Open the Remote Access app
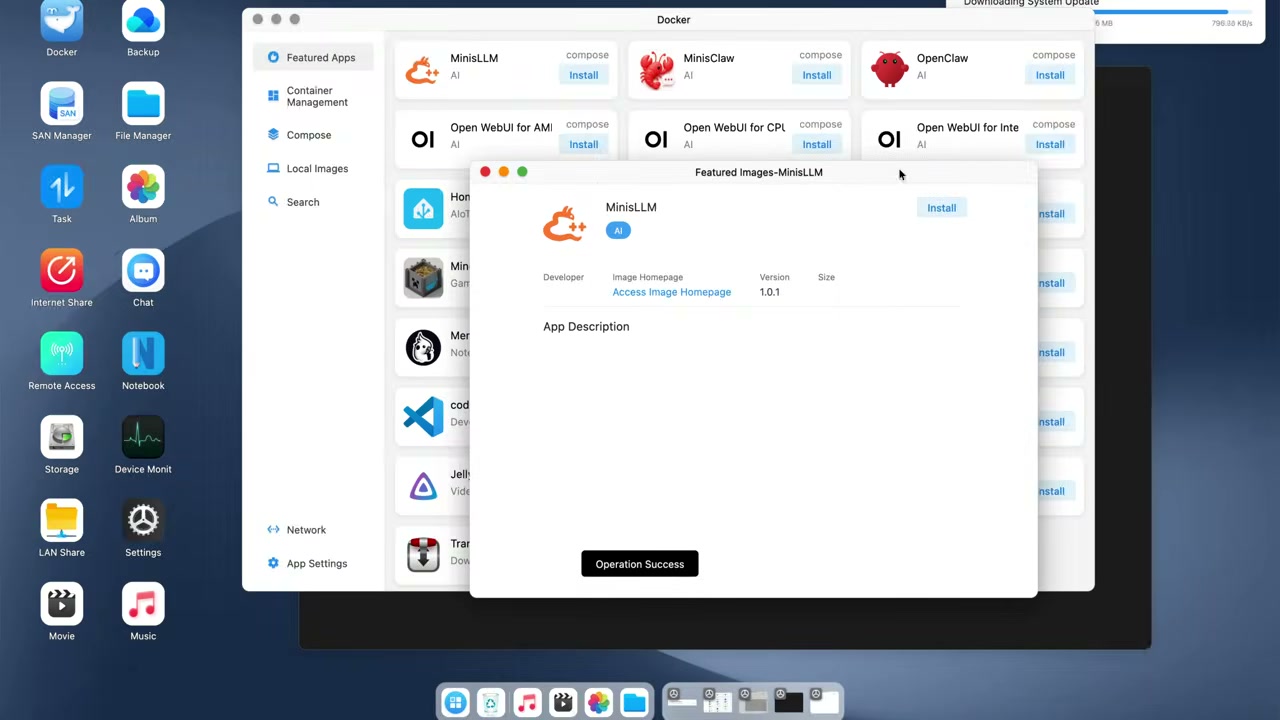The width and height of the screenshot is (1280, 720). click(61, 353)
